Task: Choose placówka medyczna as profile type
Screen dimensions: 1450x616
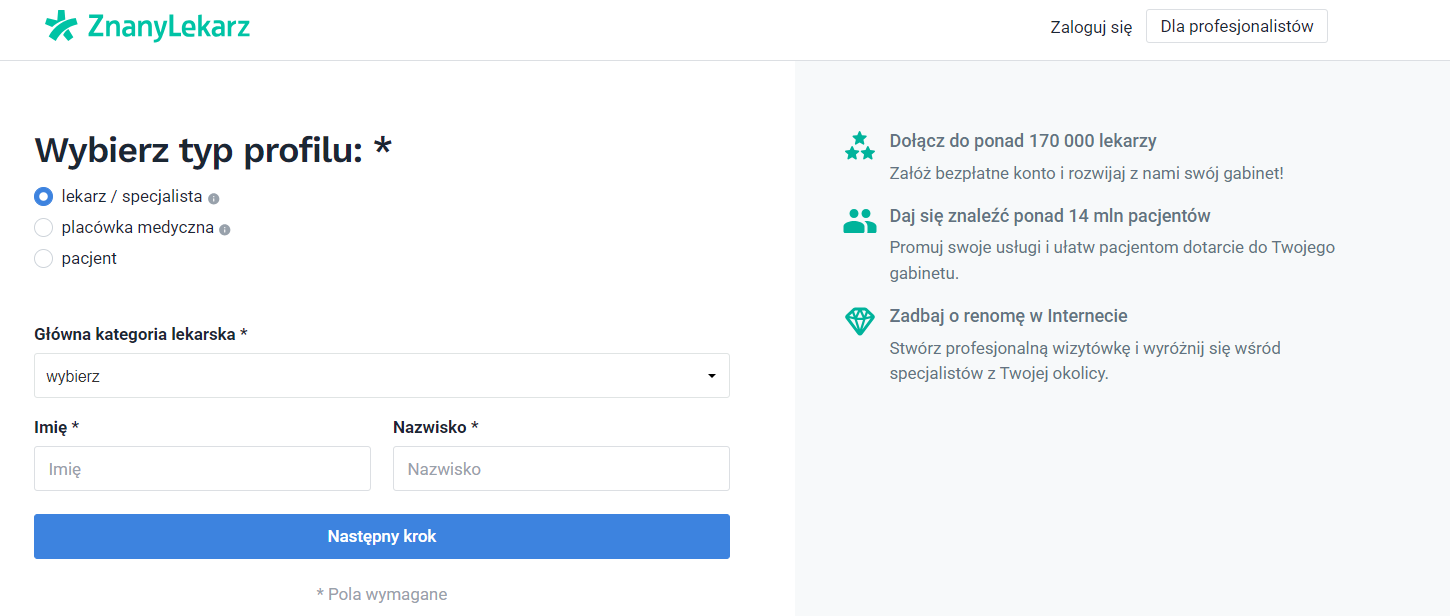Action: coord(43,228)
